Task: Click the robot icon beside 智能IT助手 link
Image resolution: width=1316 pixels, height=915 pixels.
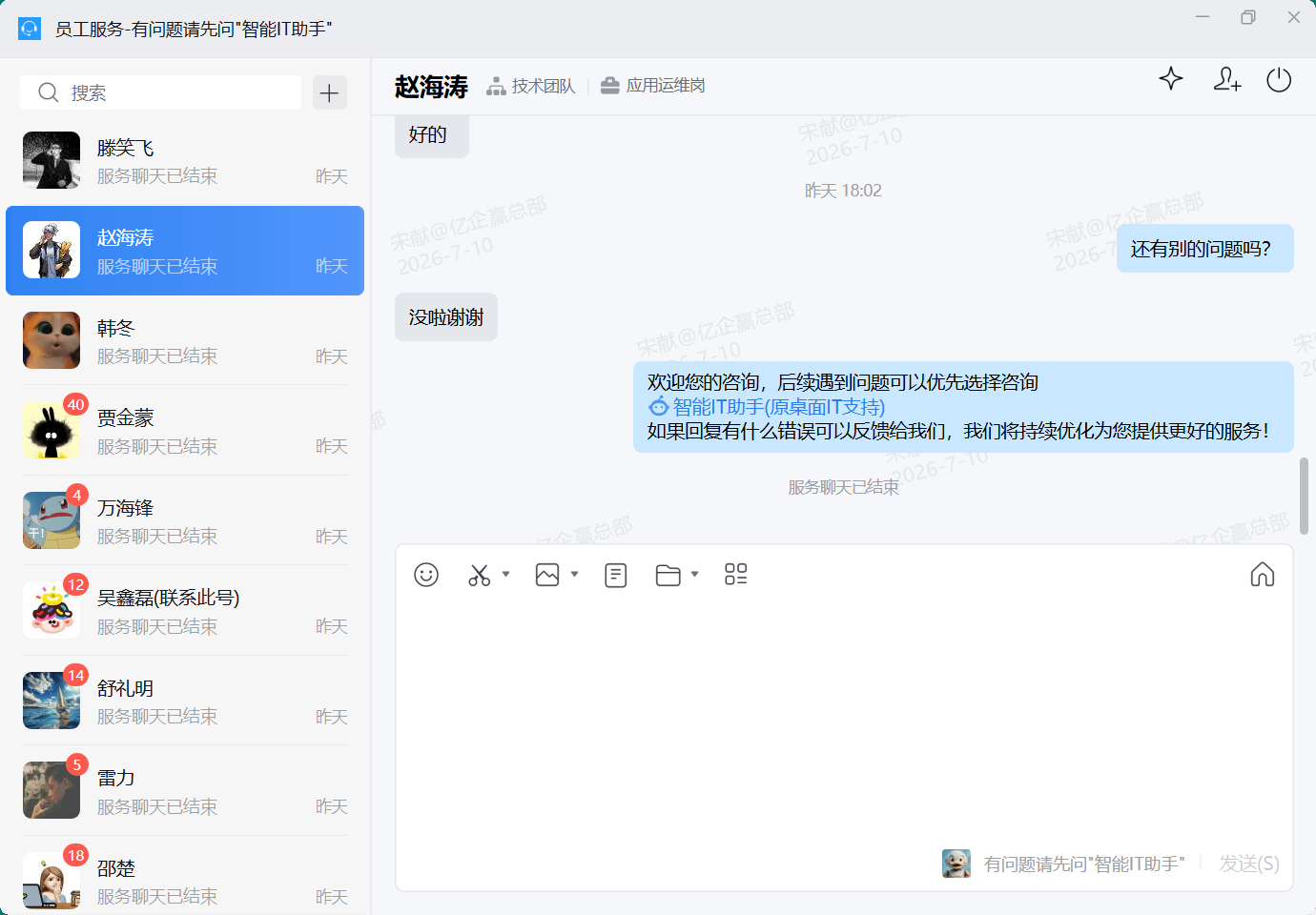Action: coord(658,407)
